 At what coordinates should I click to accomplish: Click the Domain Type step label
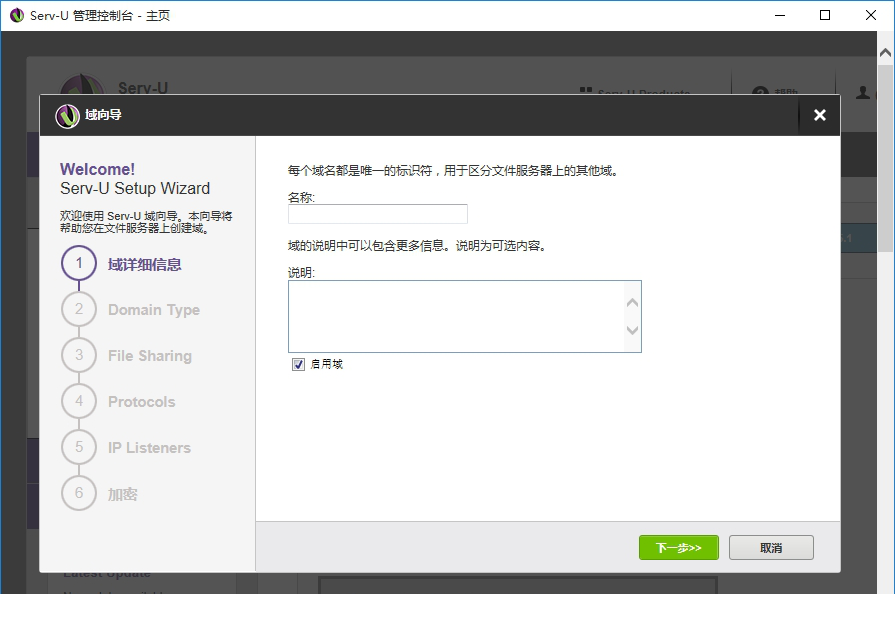pyautogui.click(x=154, y=310)
